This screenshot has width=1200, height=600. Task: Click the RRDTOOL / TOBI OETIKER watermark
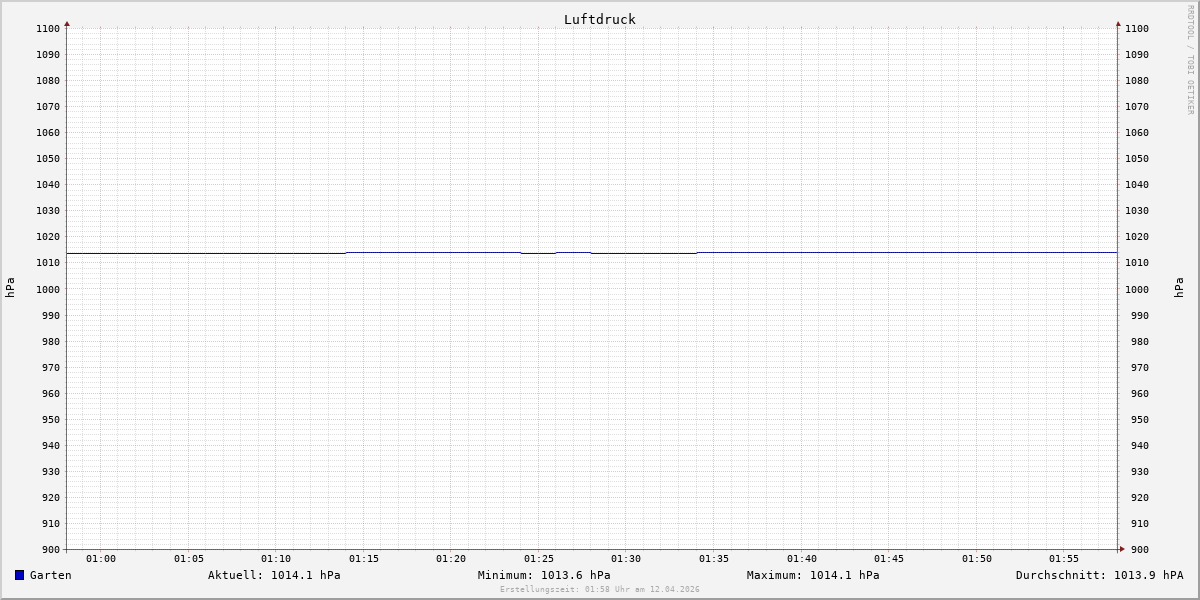[1190, 59]
